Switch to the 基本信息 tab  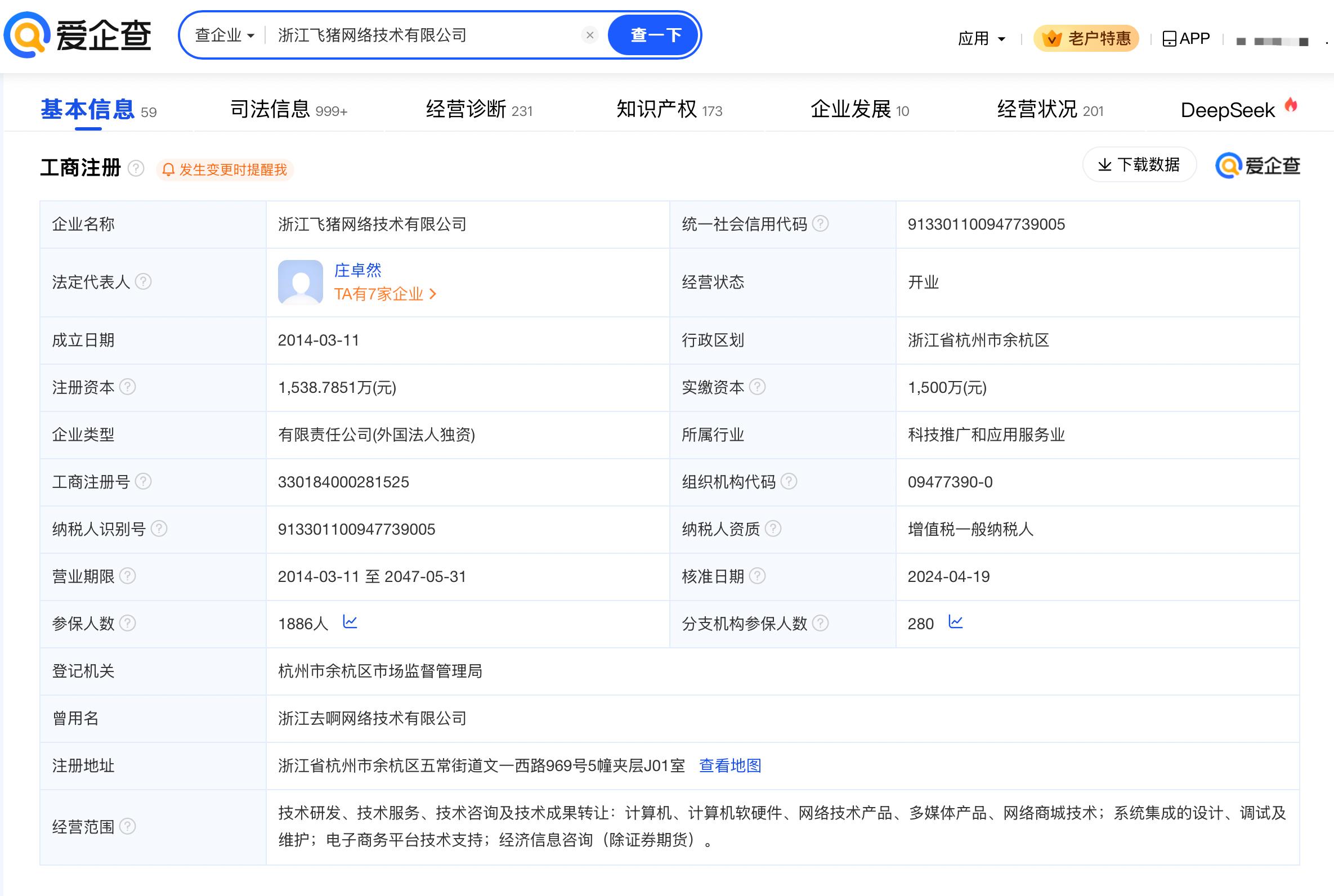coord(99,109)
